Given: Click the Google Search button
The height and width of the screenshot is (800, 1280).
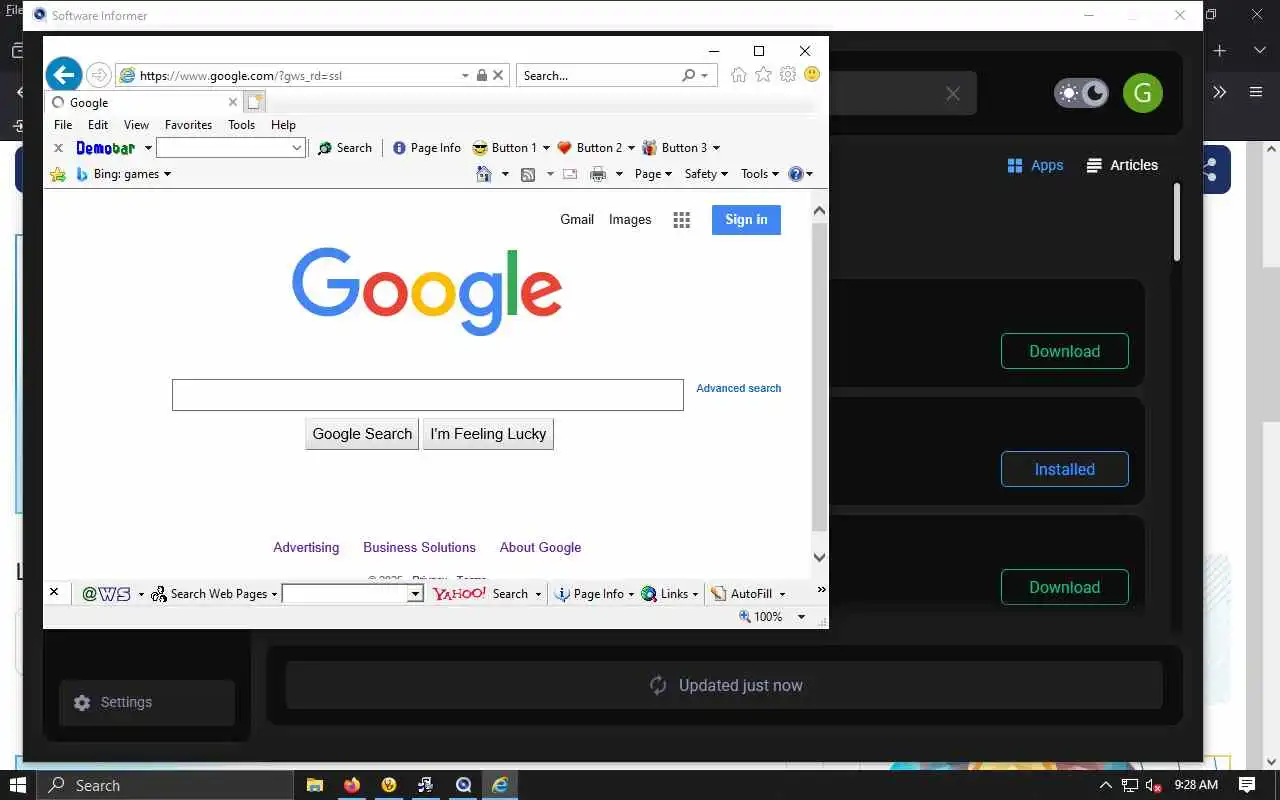Looking at the screenshot, I should tap(362, 434).
